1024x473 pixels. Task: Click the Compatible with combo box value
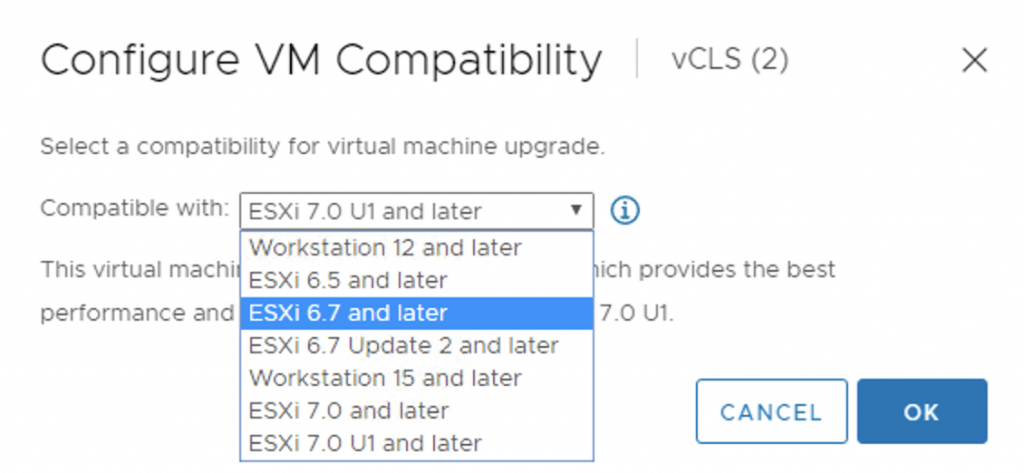[400, 211]
